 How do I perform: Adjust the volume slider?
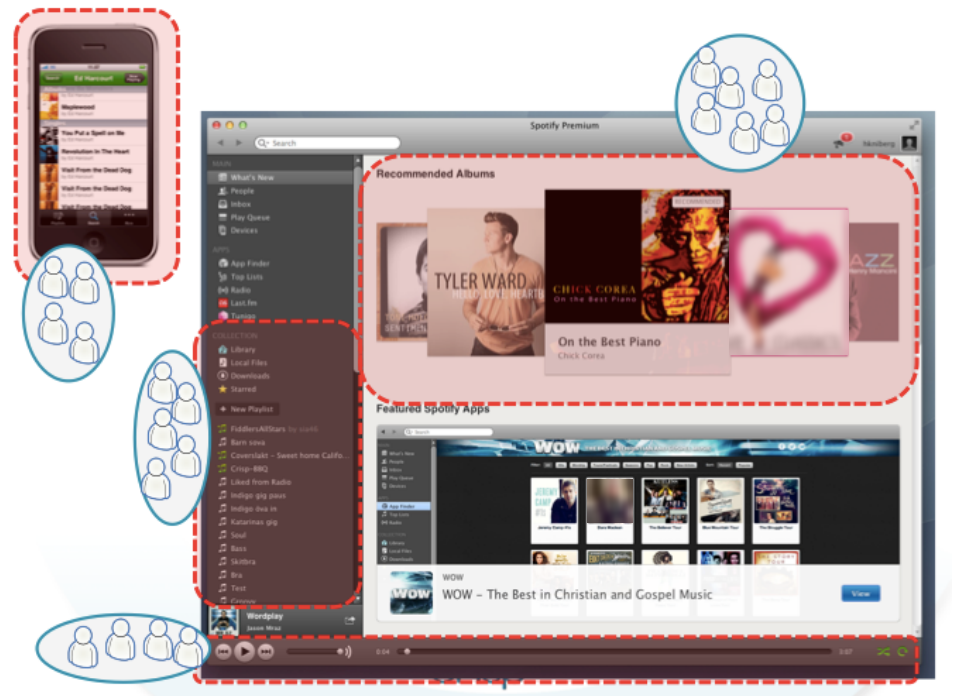(x=315, y=652)
